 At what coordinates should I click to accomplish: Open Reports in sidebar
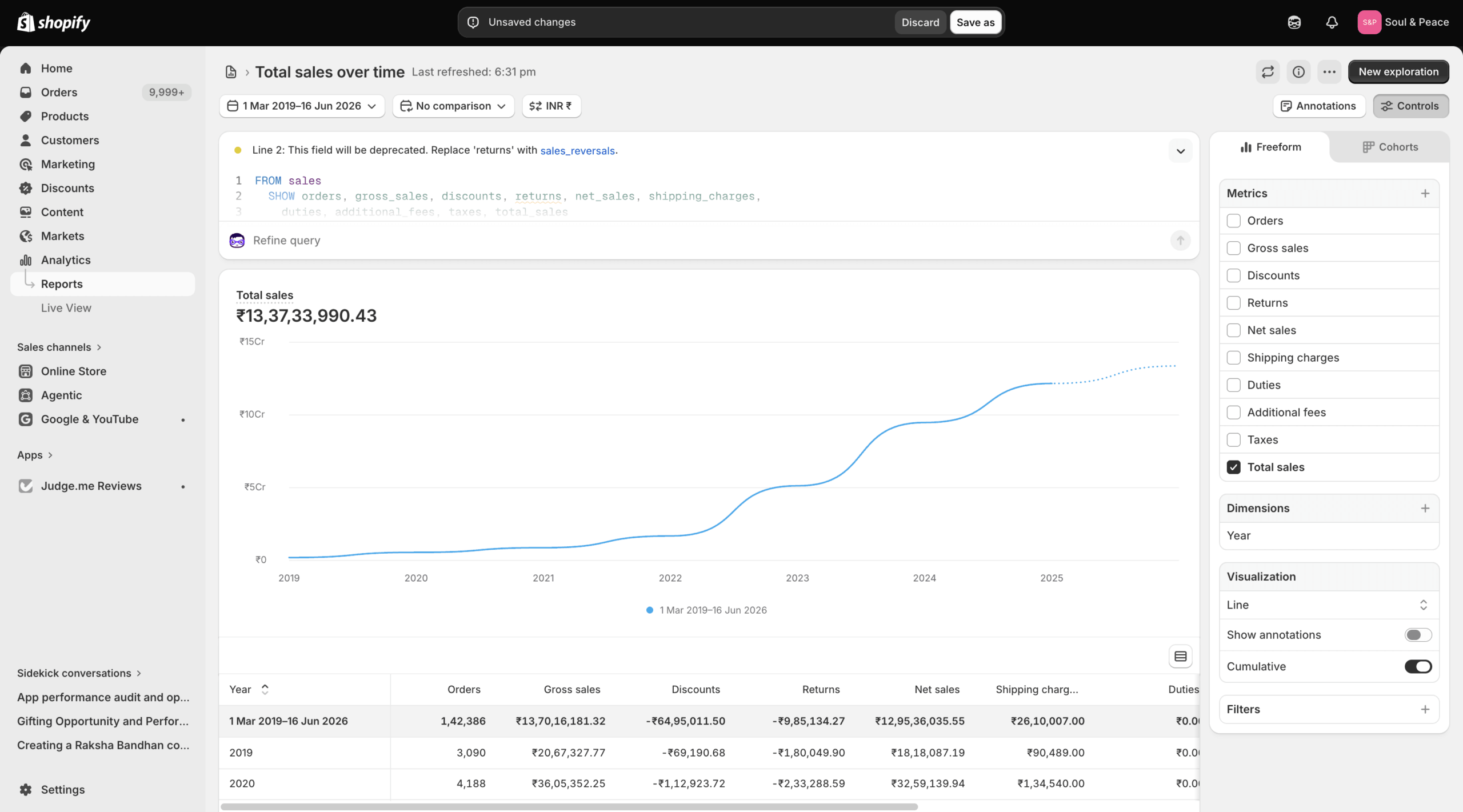[103, 285]
